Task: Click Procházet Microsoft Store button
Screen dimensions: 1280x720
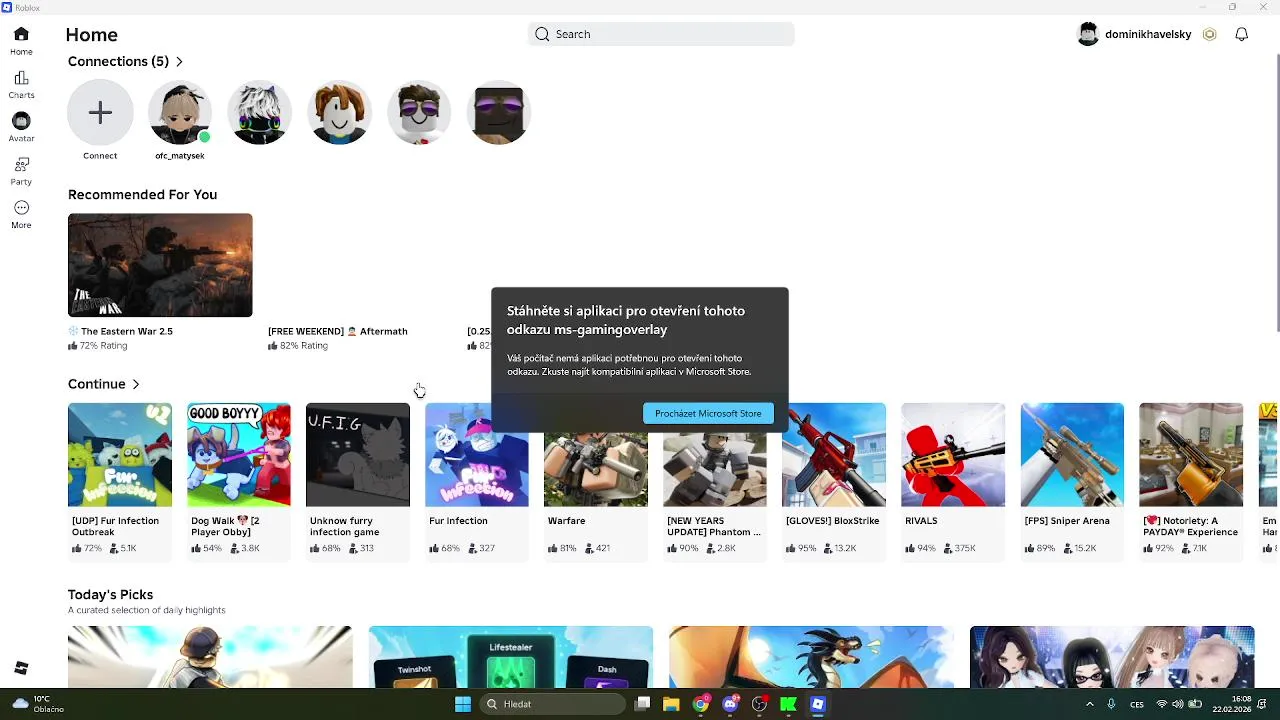Action: [x=708, y=413]
